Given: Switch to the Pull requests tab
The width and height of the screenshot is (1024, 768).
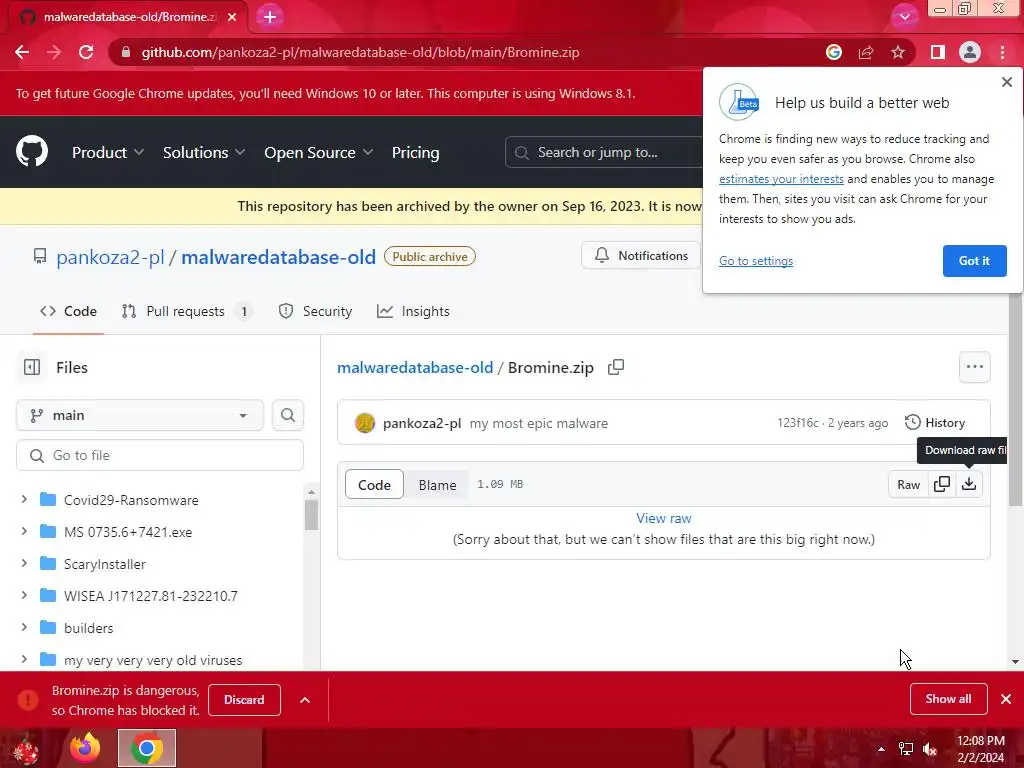Looking at the screenshot, I should pyautogui.click(x=187, y=312).
